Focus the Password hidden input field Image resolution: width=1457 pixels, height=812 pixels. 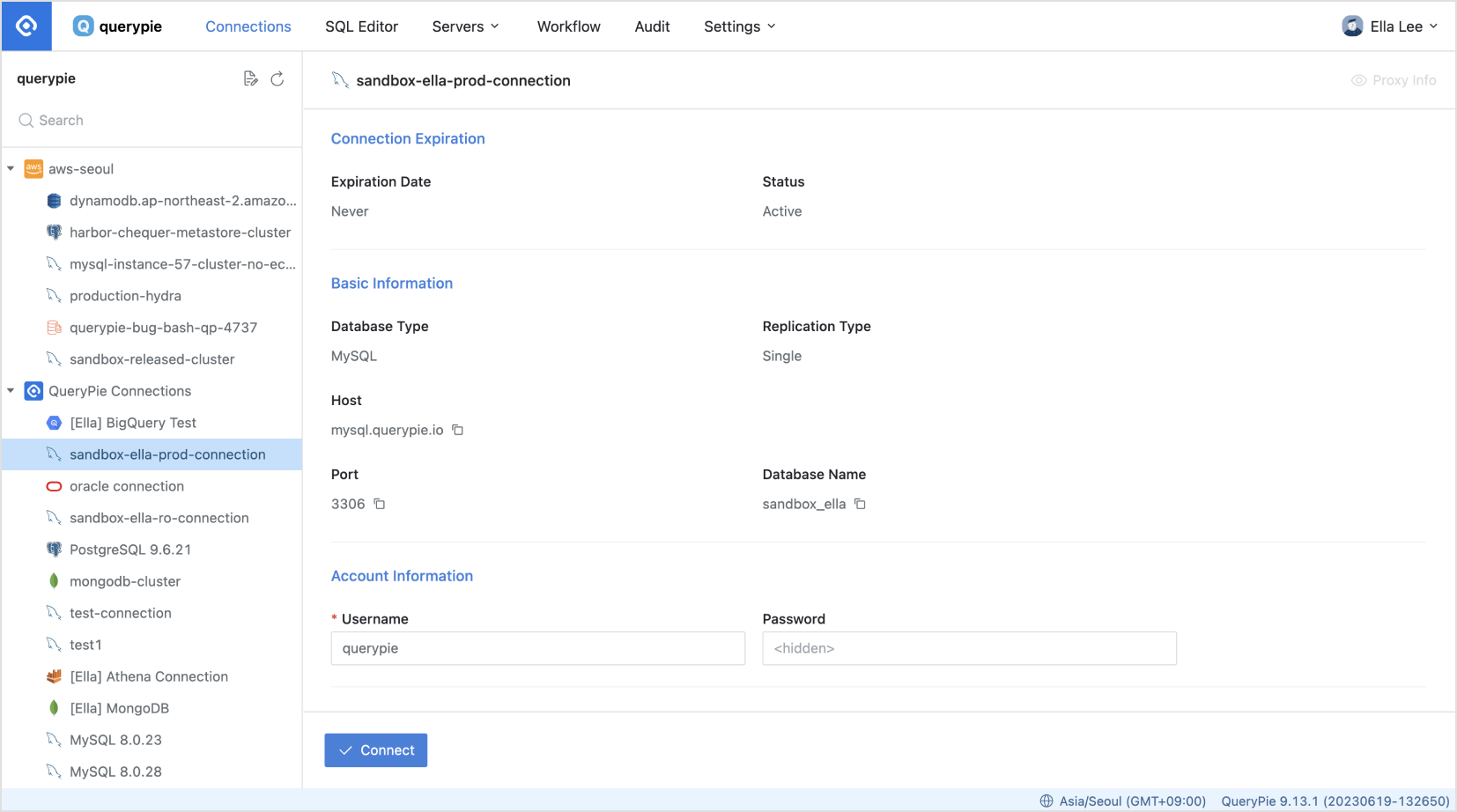[969, 648]
